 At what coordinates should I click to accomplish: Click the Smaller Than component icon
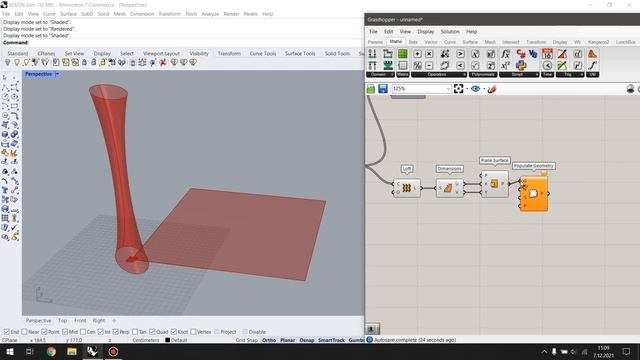[x=460, y=65]
